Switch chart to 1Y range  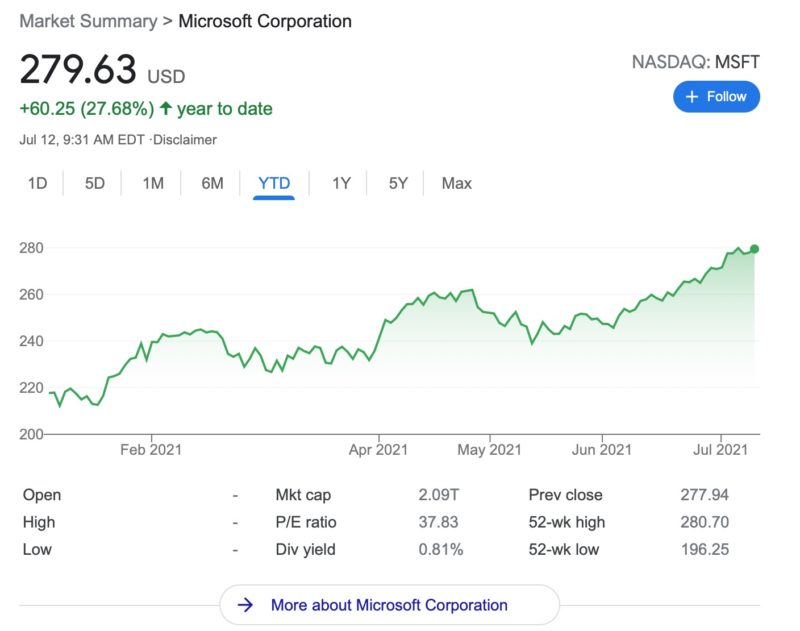coord(341,183)
